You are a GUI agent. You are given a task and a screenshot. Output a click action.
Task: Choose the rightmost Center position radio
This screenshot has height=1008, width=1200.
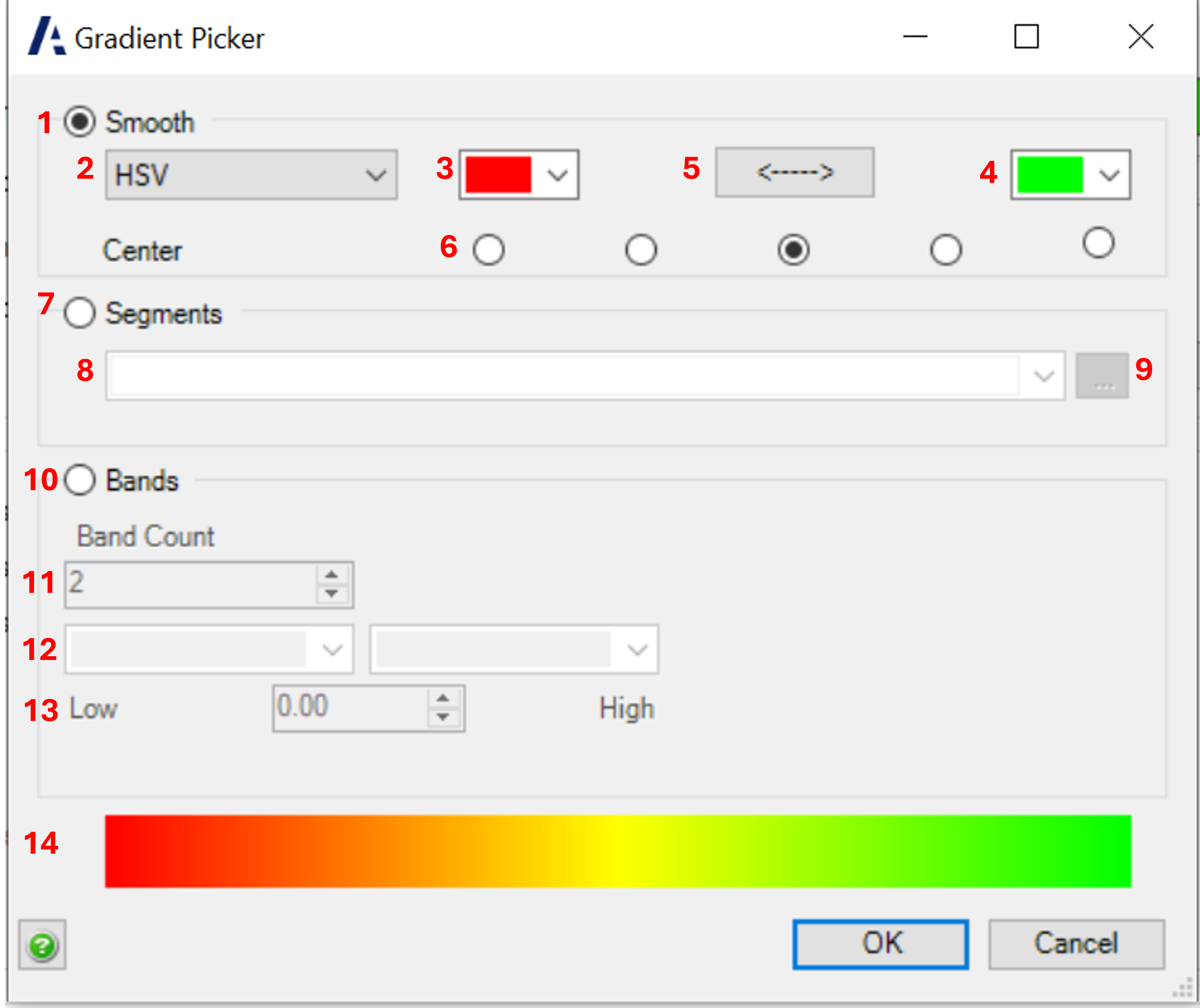[x=1098, y=243]
